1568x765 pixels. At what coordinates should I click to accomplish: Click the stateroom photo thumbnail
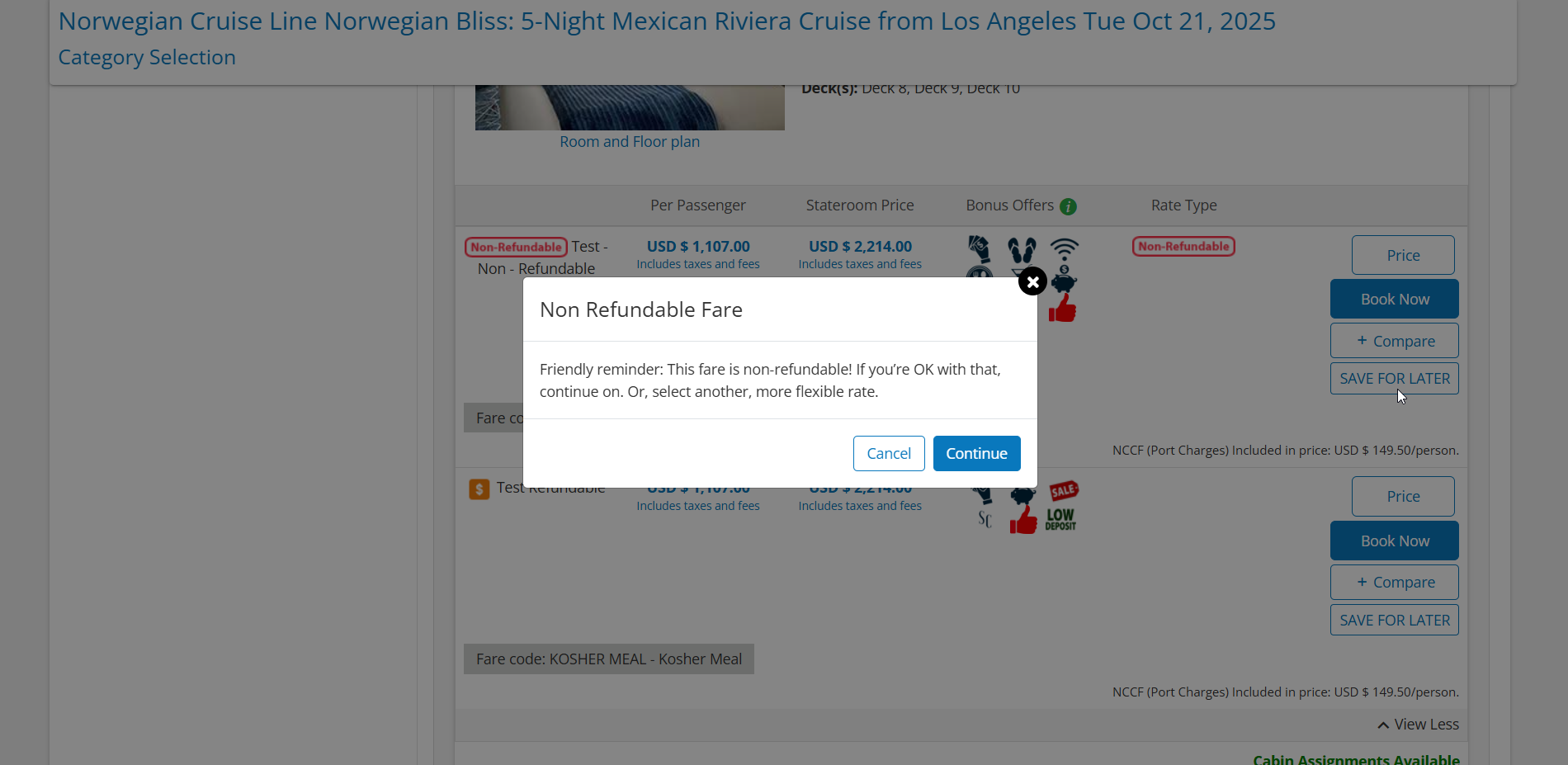click(x=630, y=107)
